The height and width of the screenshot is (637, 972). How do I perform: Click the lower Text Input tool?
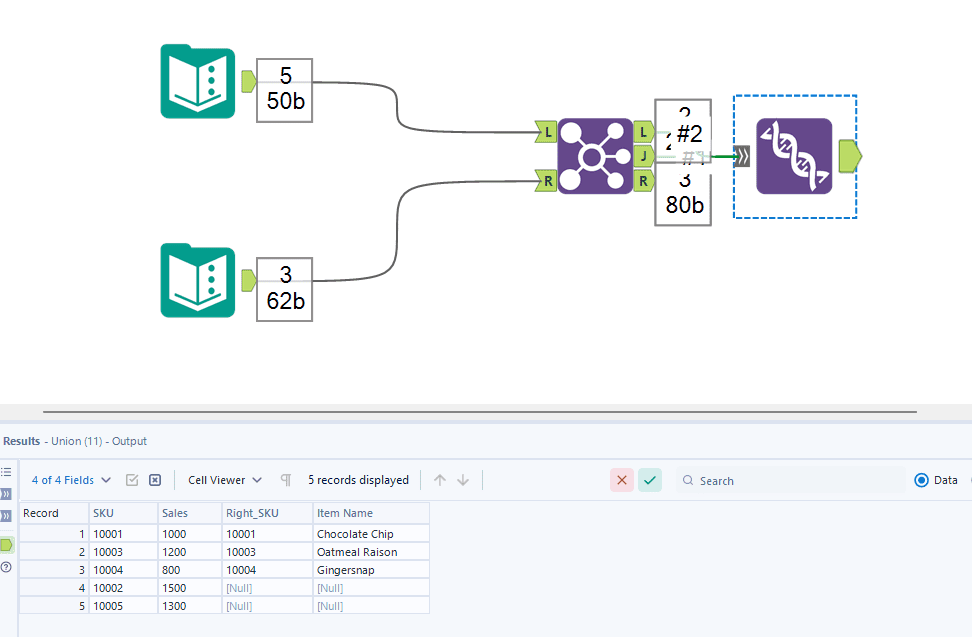tap(198, 282)
